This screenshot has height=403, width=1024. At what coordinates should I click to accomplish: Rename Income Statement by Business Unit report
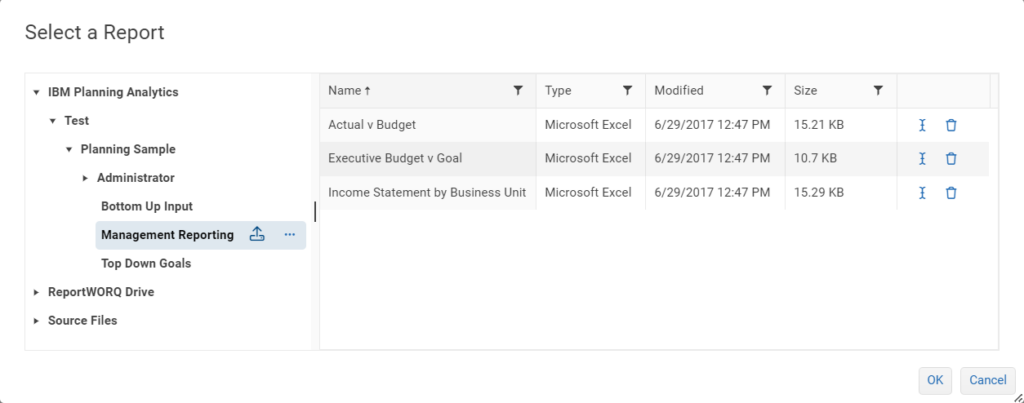click(923, 192)
